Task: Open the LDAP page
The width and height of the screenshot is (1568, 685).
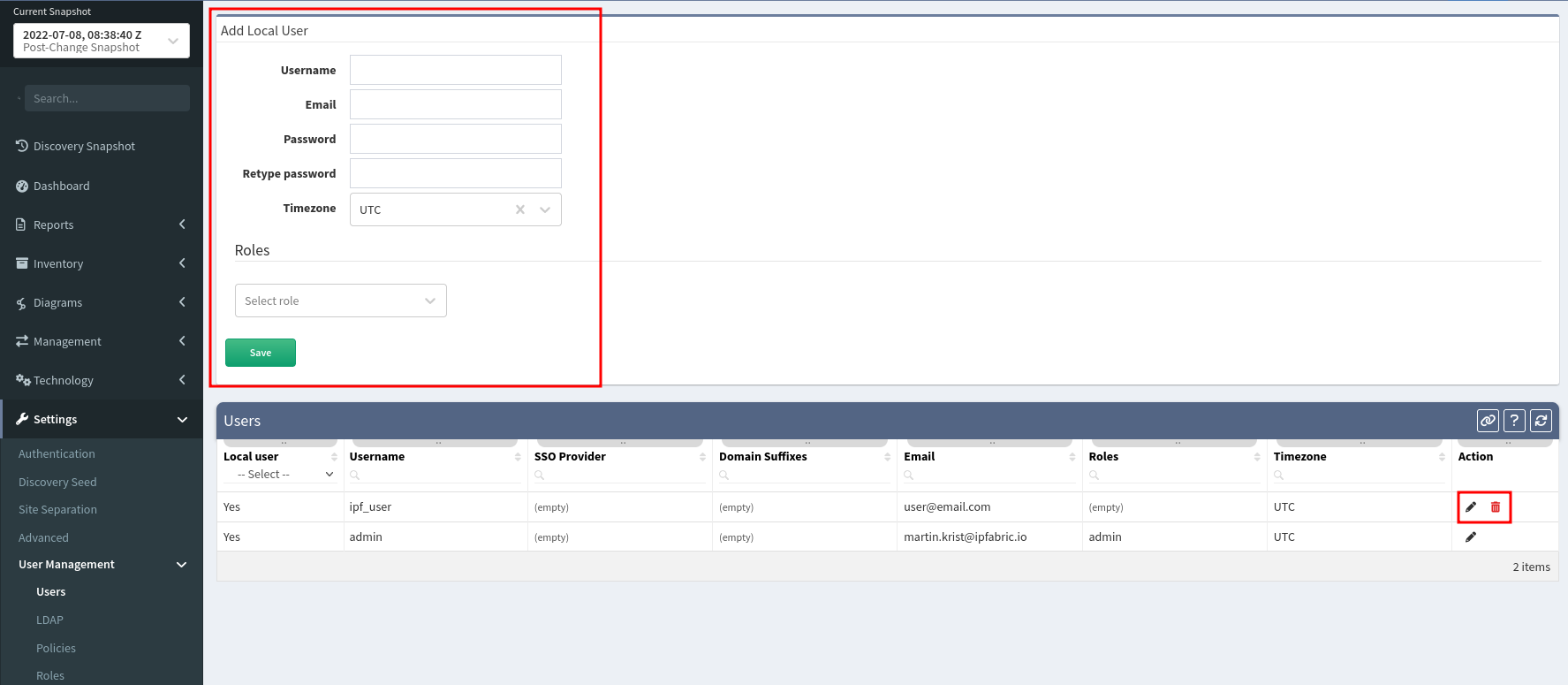Action: [x=49, y=620]
